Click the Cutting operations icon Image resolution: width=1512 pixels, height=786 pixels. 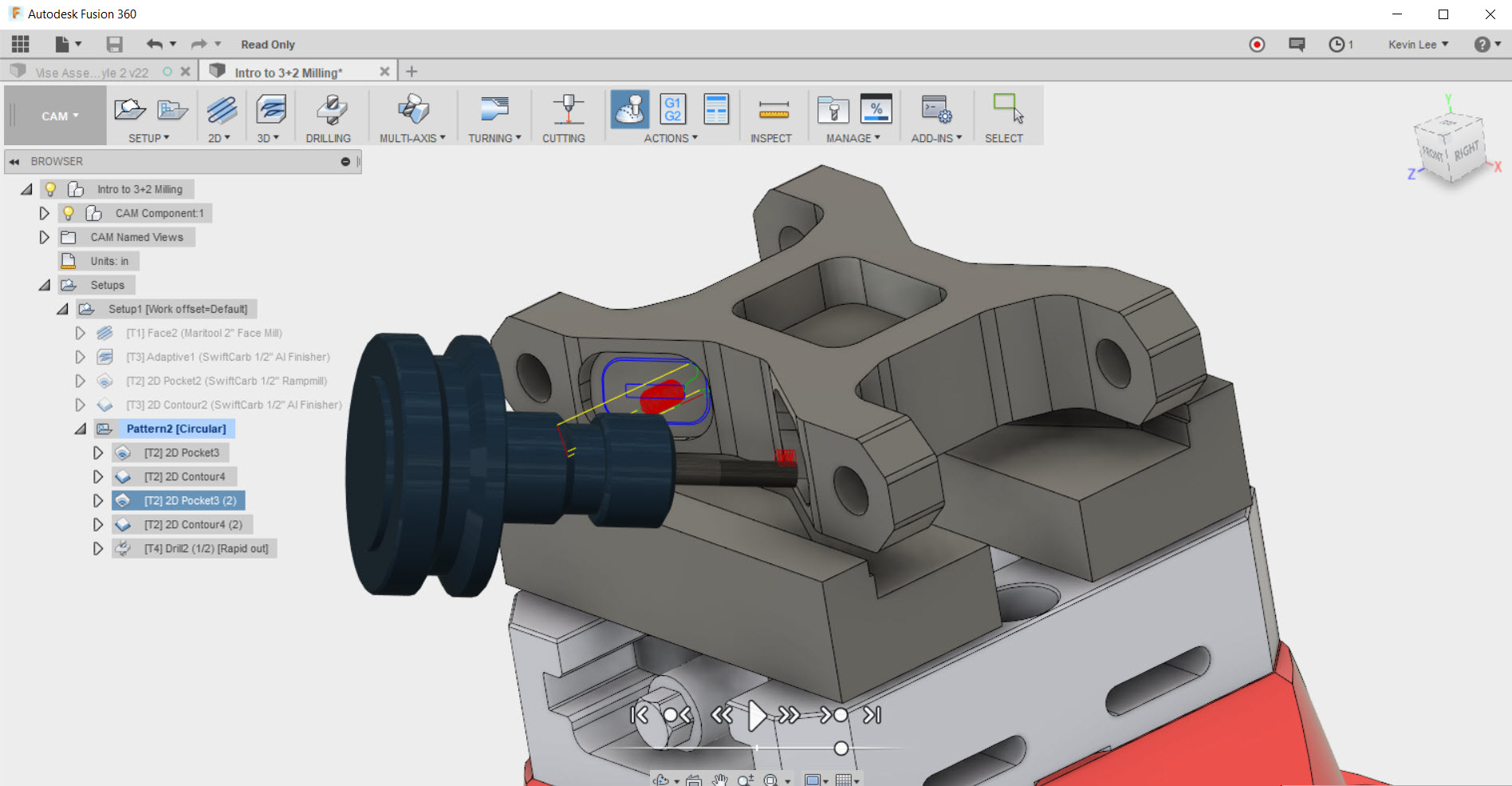point(568,109)
